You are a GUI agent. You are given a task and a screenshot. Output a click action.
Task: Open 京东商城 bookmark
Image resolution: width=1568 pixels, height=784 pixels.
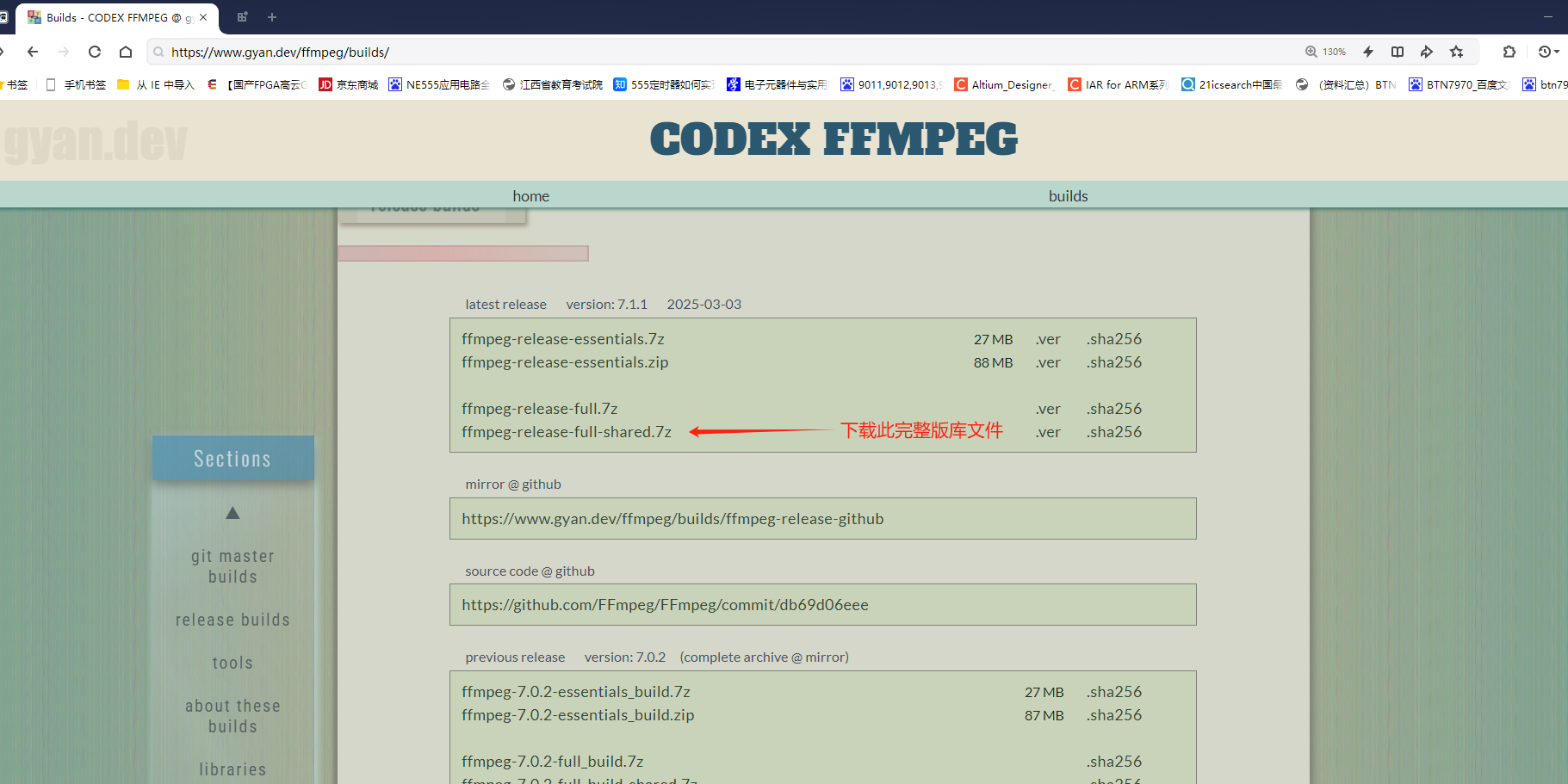coord(349,84)
